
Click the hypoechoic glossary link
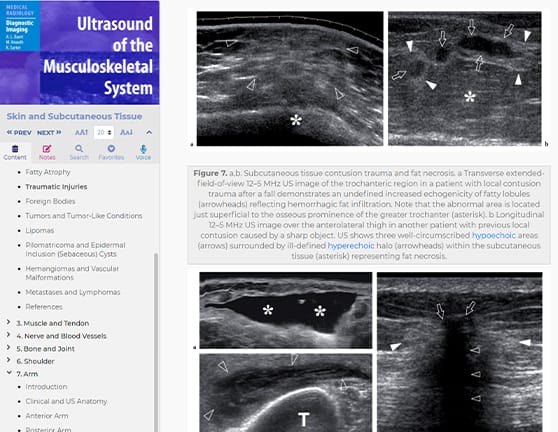point(494,235)
